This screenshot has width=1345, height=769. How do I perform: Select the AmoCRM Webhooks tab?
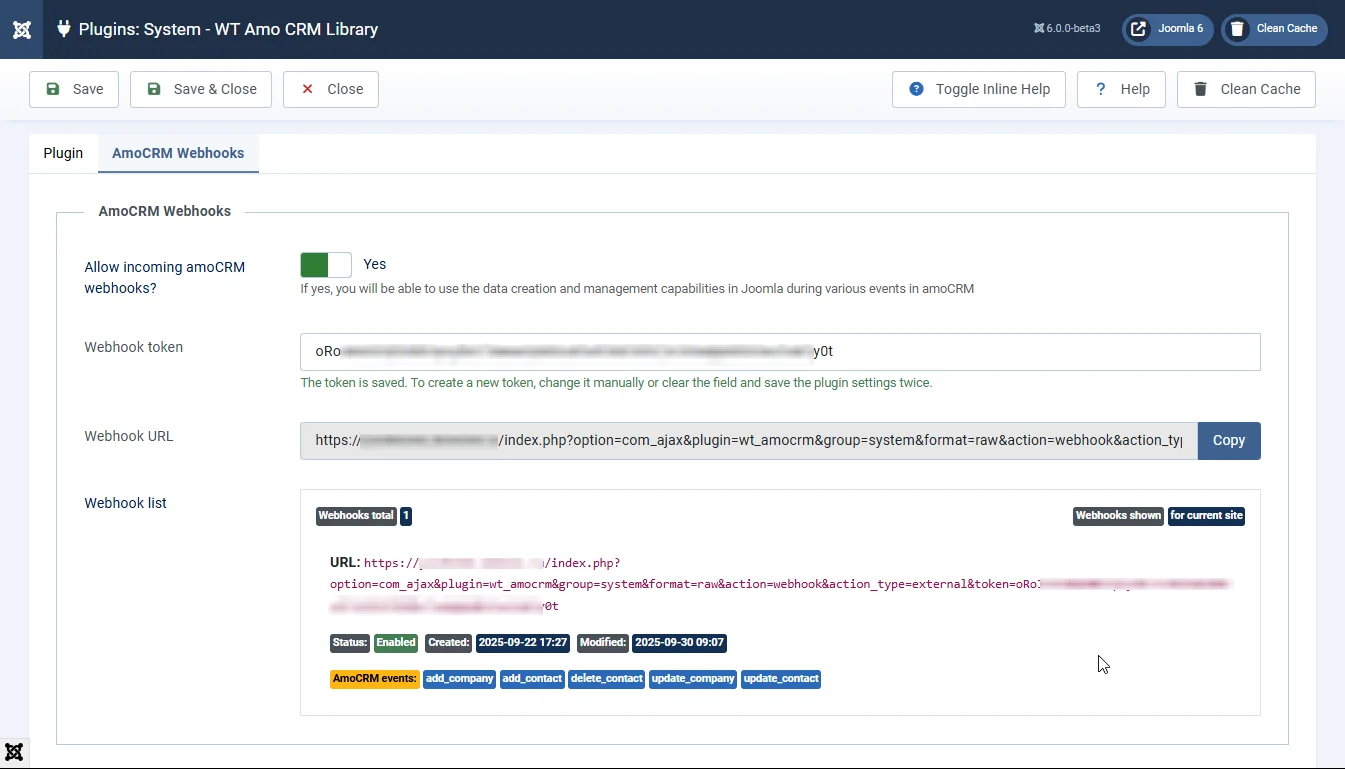[x=178, y=153]
